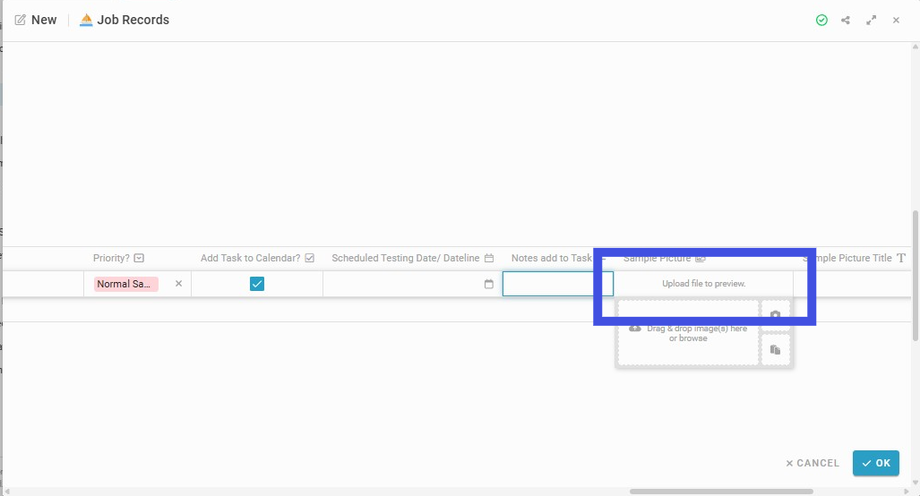Click the vertical scrollbar thumb on right
Viewport: 920px width, 496px height.
[x=915, y=276]
